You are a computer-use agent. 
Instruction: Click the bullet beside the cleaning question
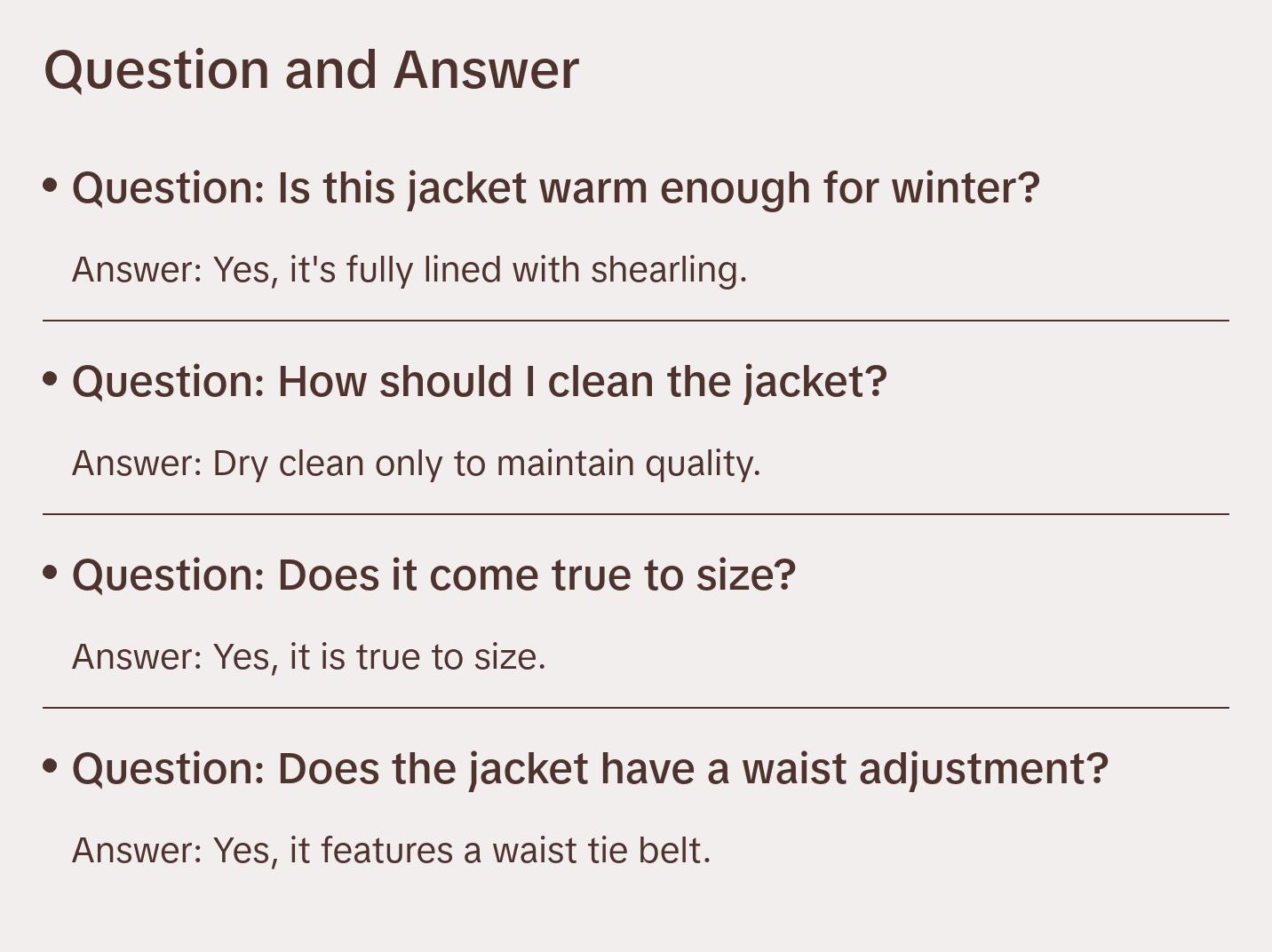point(51,379)
